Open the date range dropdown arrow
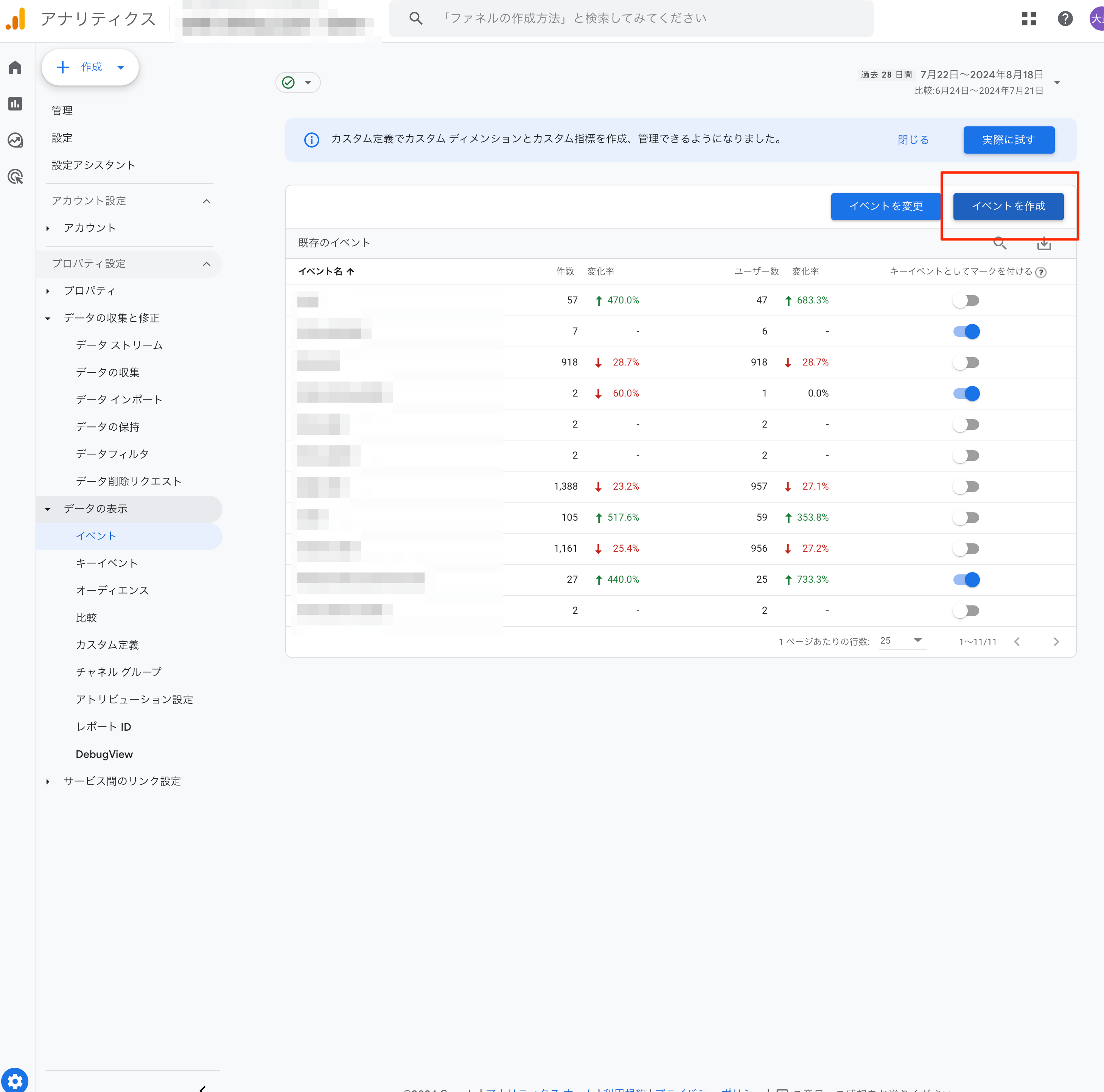The height and width of the screenshot is (1092, 1104). click(1057, 83)
